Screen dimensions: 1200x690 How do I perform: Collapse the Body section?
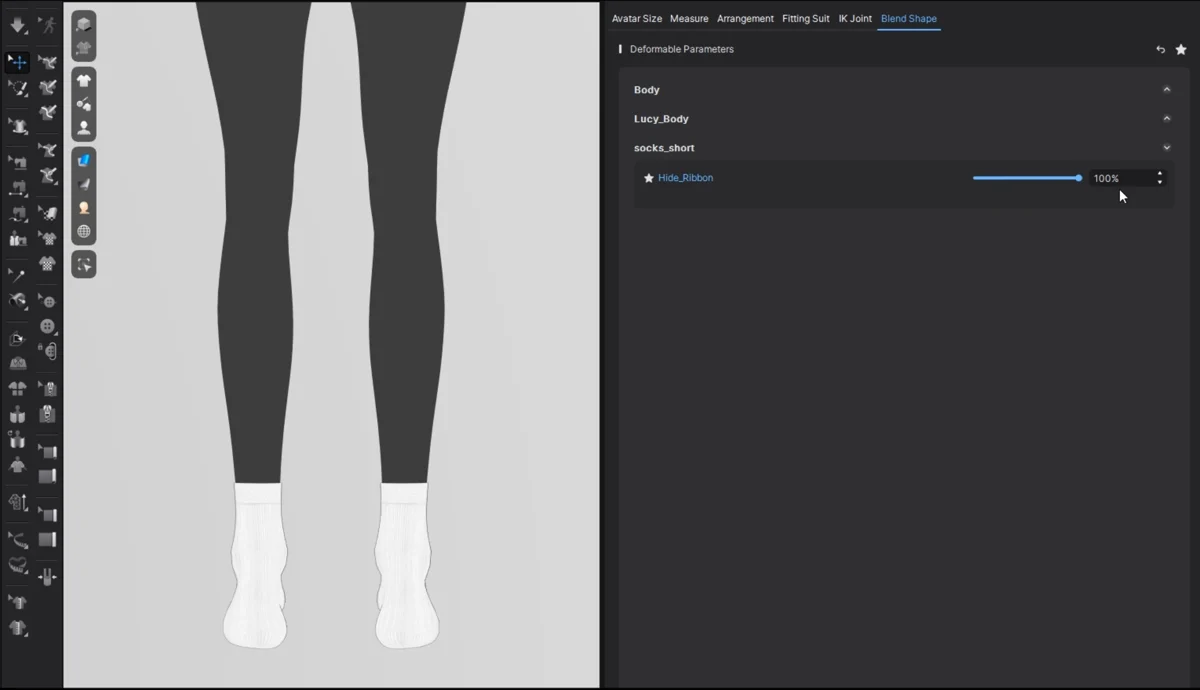pyautogui.click(x=1166, y=90)
